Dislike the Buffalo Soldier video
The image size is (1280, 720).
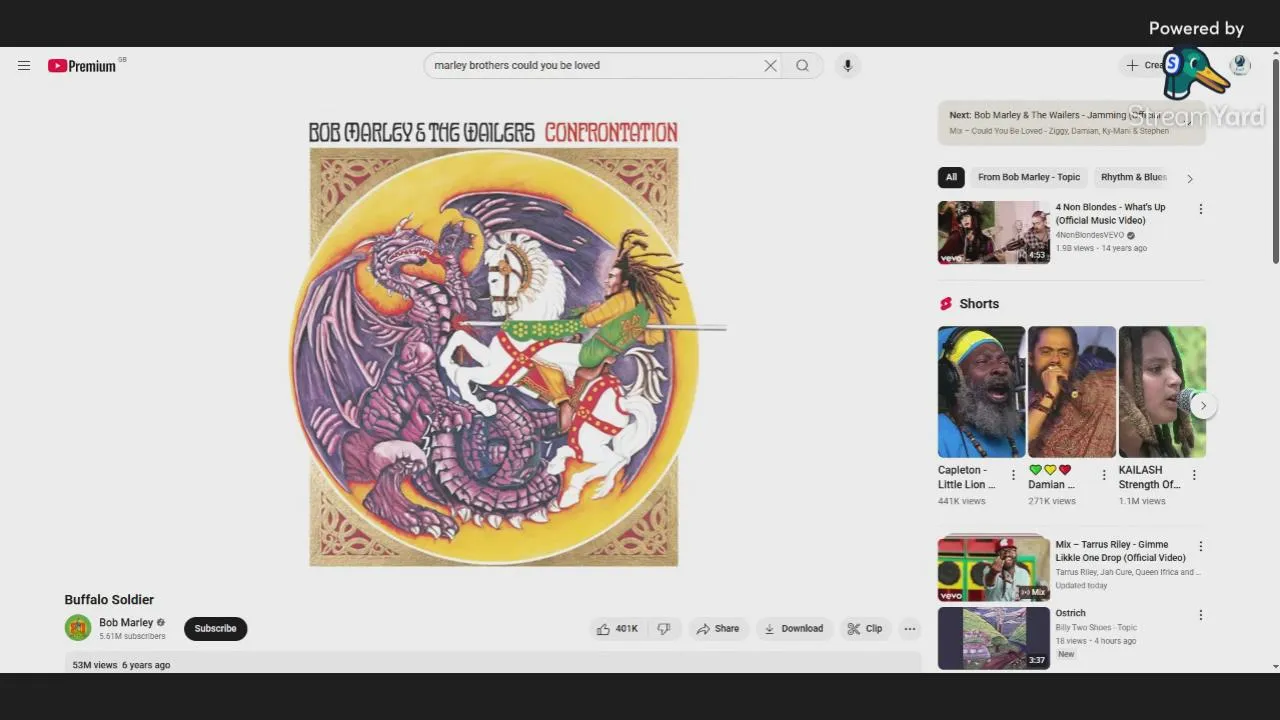663,629
